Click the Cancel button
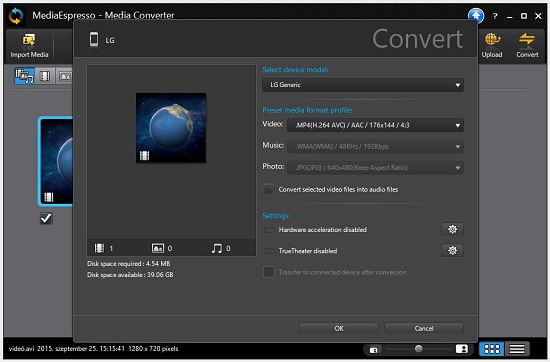 tap(424, 328)
